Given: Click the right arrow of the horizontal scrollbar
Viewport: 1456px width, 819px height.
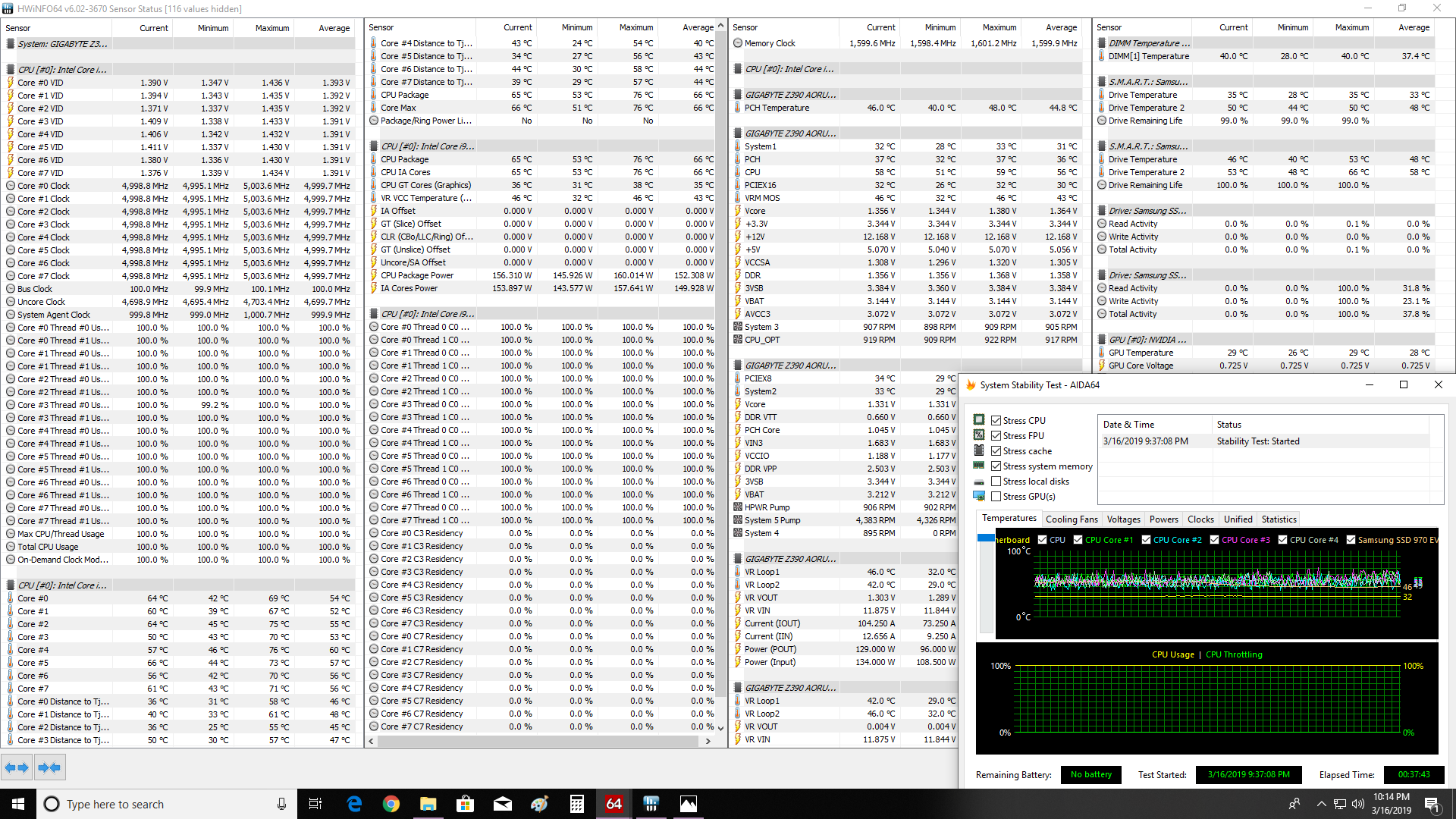Looking at the screenshot, I should [x=708, y=741].
